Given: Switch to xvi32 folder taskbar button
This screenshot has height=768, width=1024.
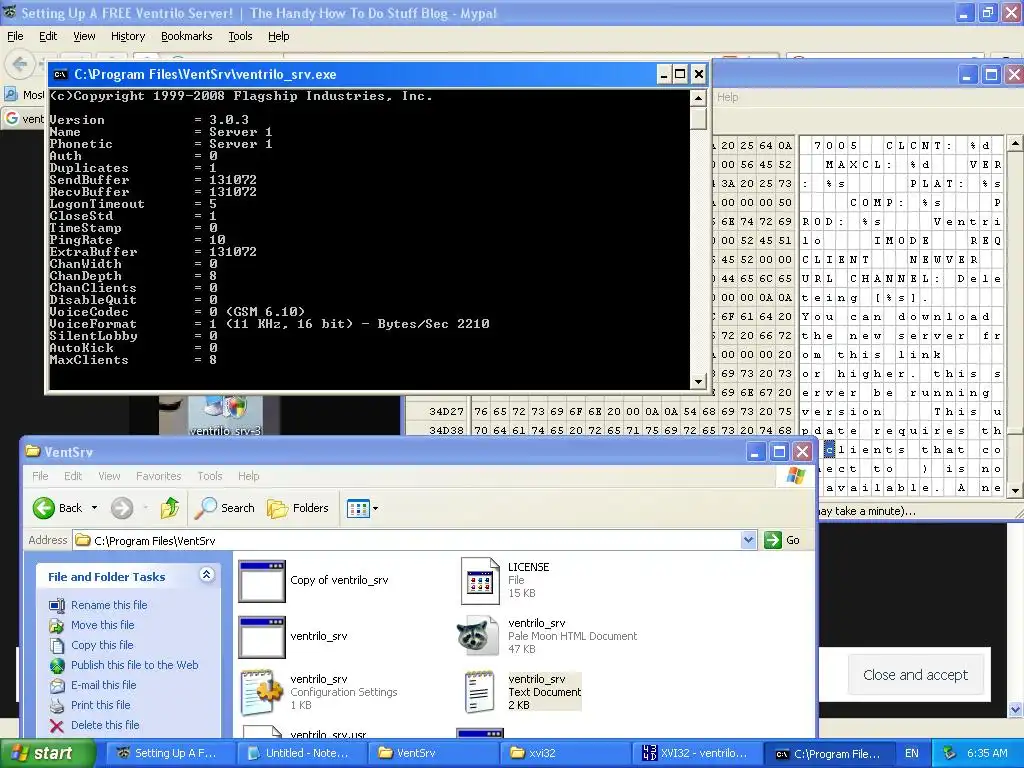Looking at the screenshot, I should point(563,753).
